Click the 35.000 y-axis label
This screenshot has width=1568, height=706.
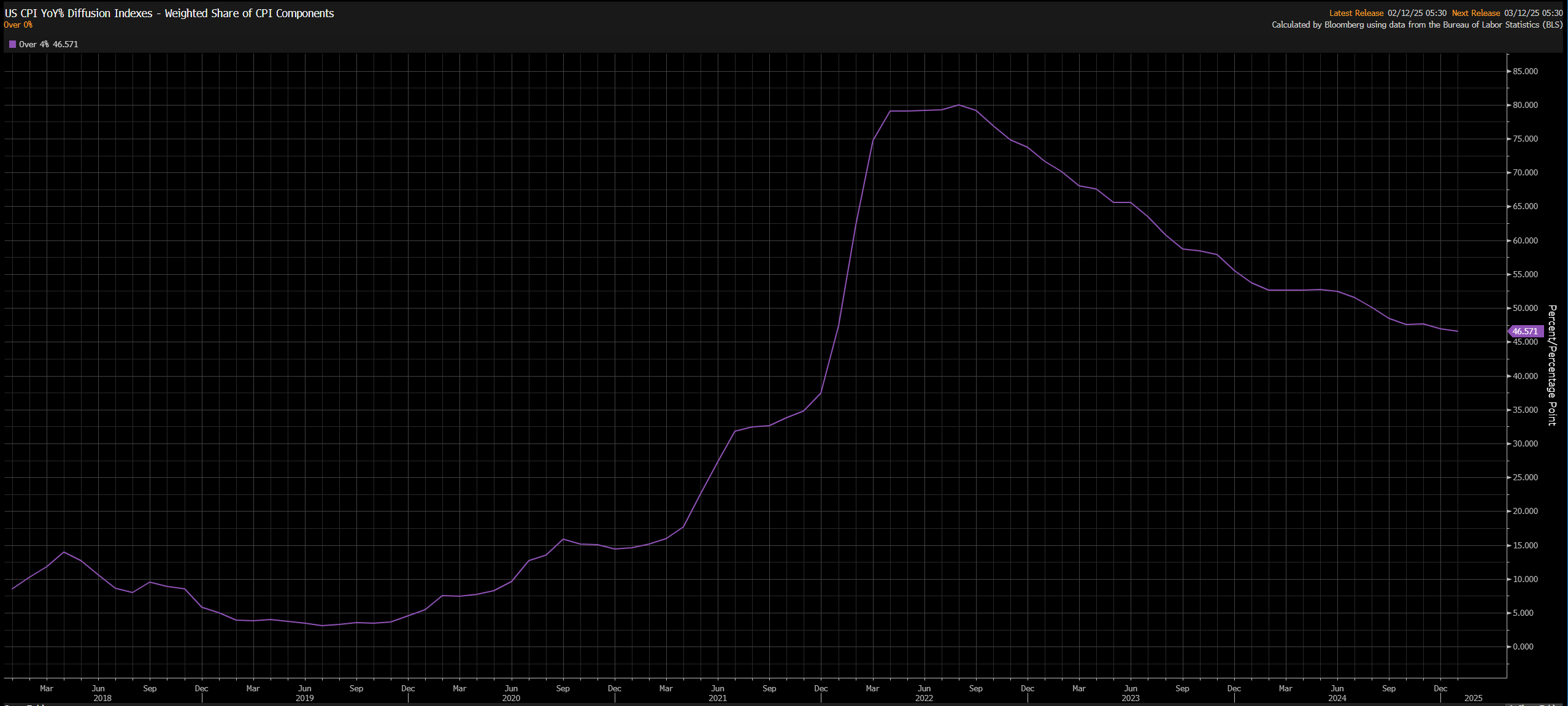(1525, 410)
